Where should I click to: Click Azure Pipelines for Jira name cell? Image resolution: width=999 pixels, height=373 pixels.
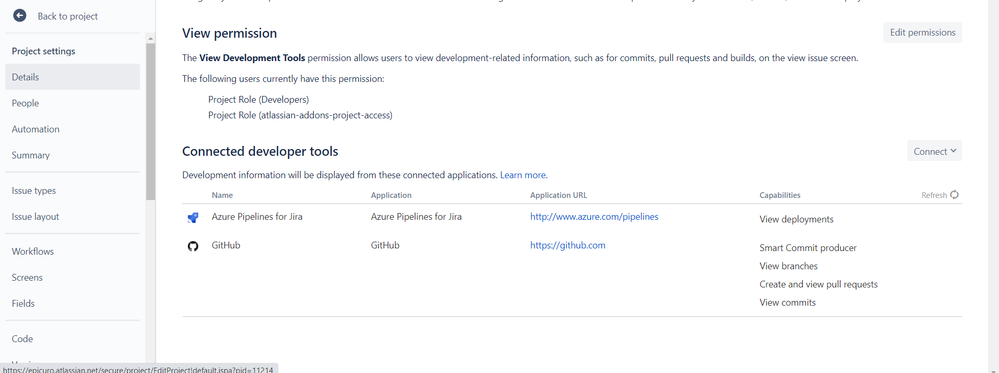tap(257, 217)
